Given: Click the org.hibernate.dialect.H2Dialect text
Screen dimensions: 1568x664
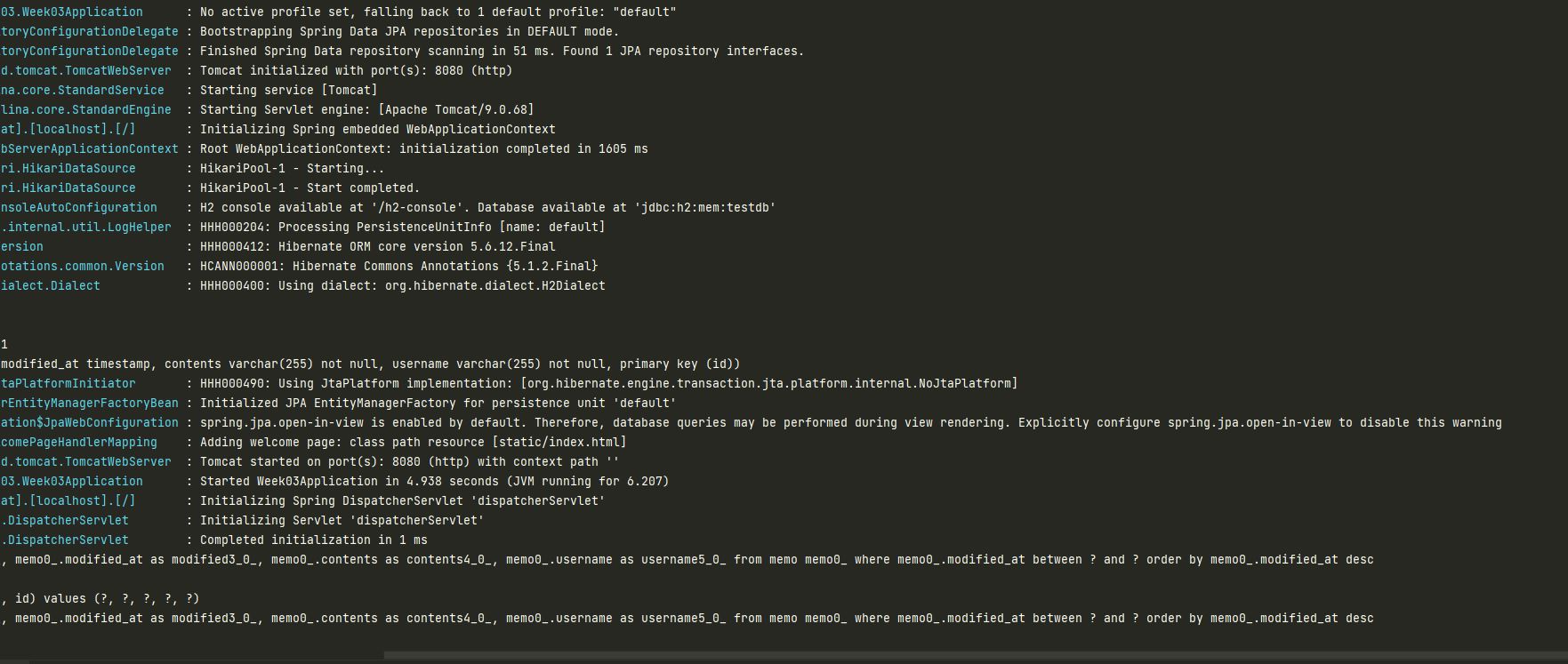Looking at the screenshot, I should click(495, 286).
